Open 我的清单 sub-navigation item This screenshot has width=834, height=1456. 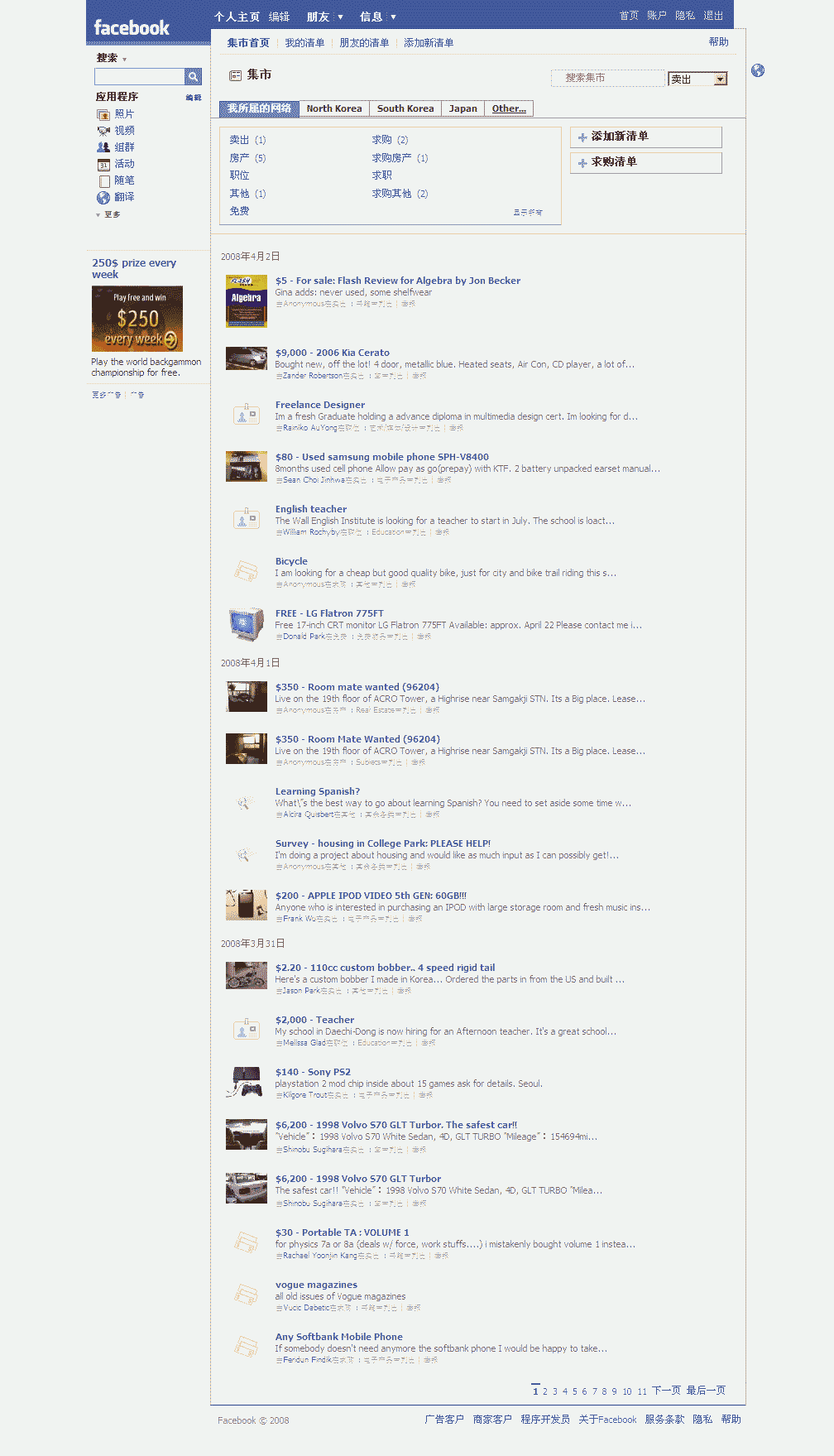point(304,43)
